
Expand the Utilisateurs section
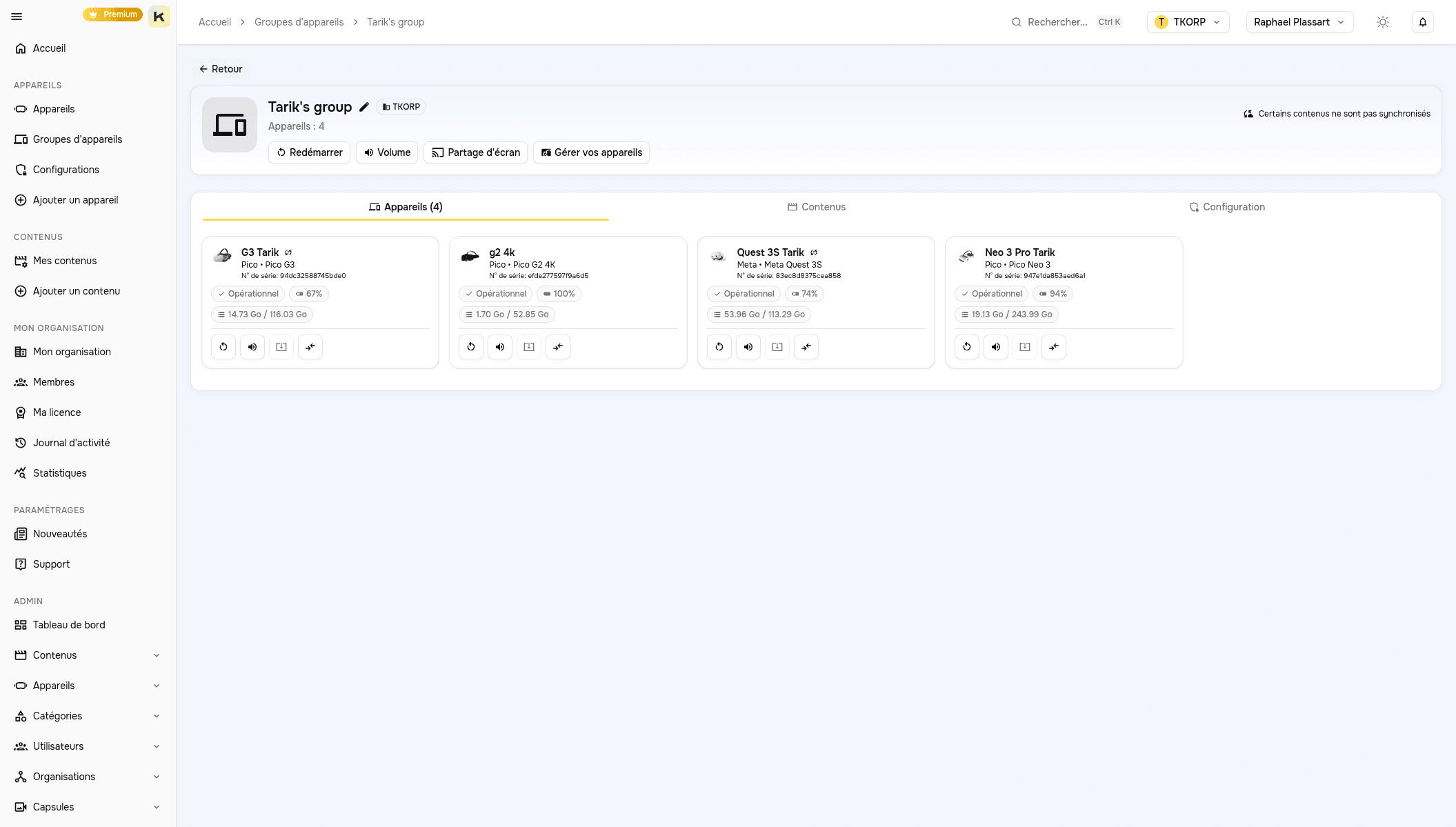point(88,746)
